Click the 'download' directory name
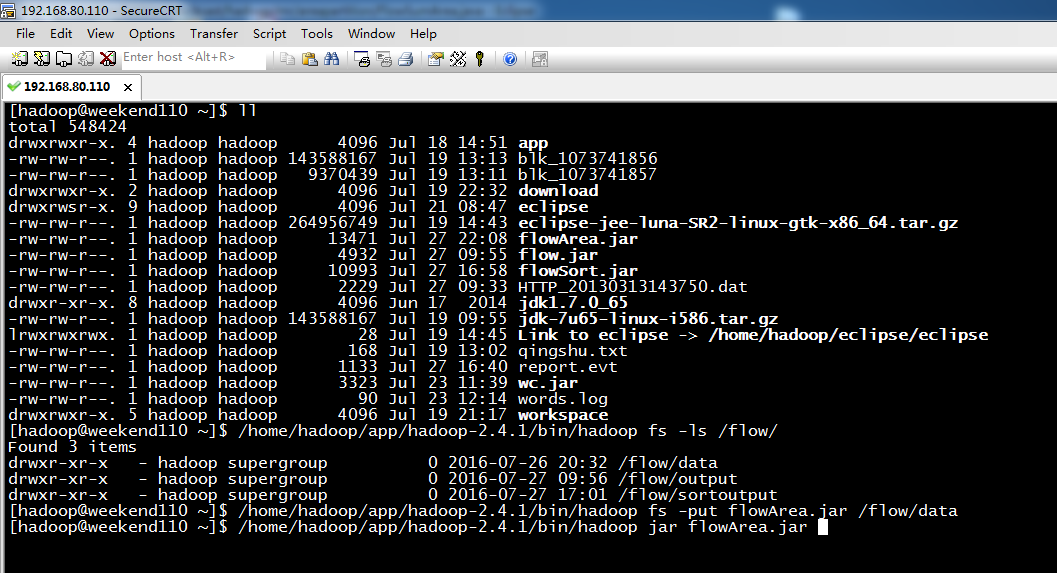 coord(558,191)
